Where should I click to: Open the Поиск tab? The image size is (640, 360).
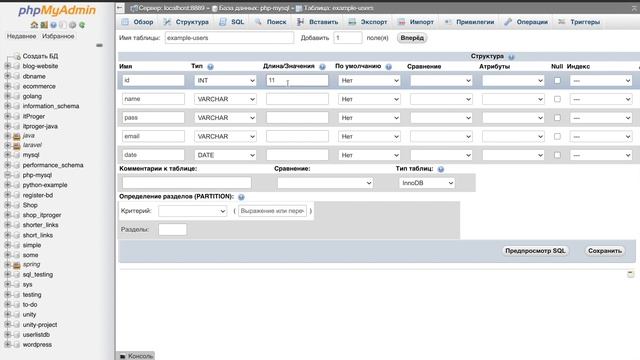(271, 22)
